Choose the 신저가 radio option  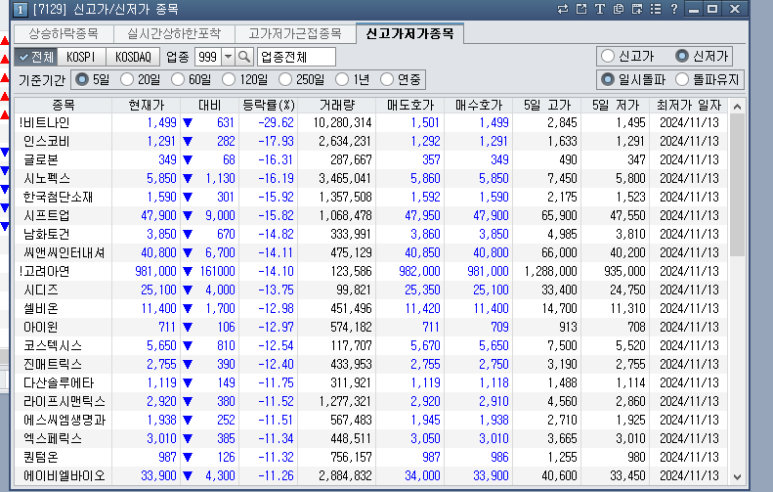tap(682, 56)
